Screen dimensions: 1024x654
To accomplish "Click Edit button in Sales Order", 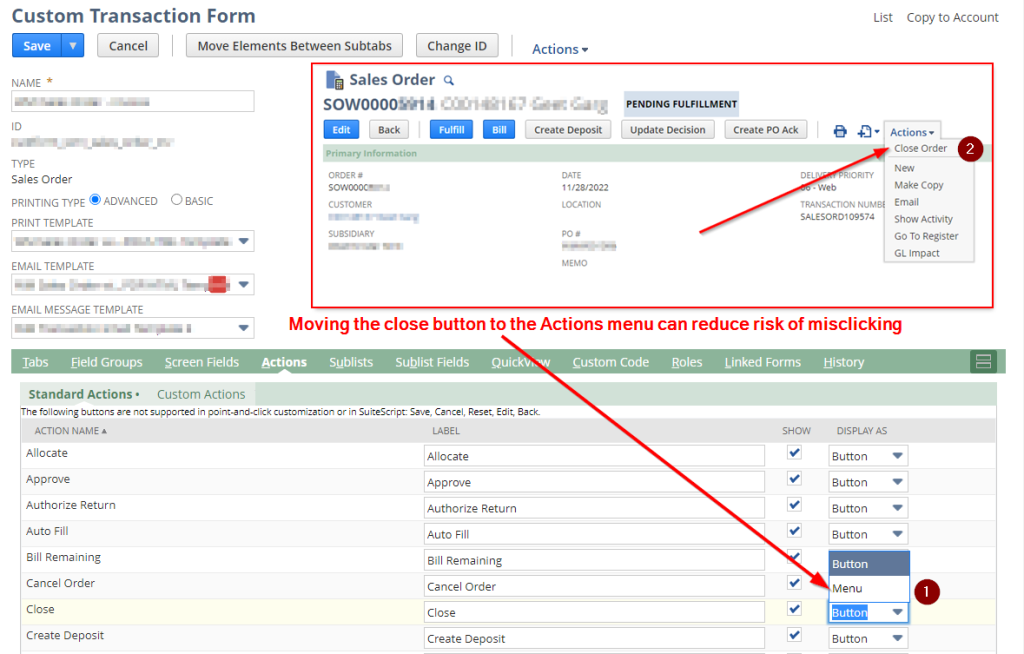I will pos(341,130).
